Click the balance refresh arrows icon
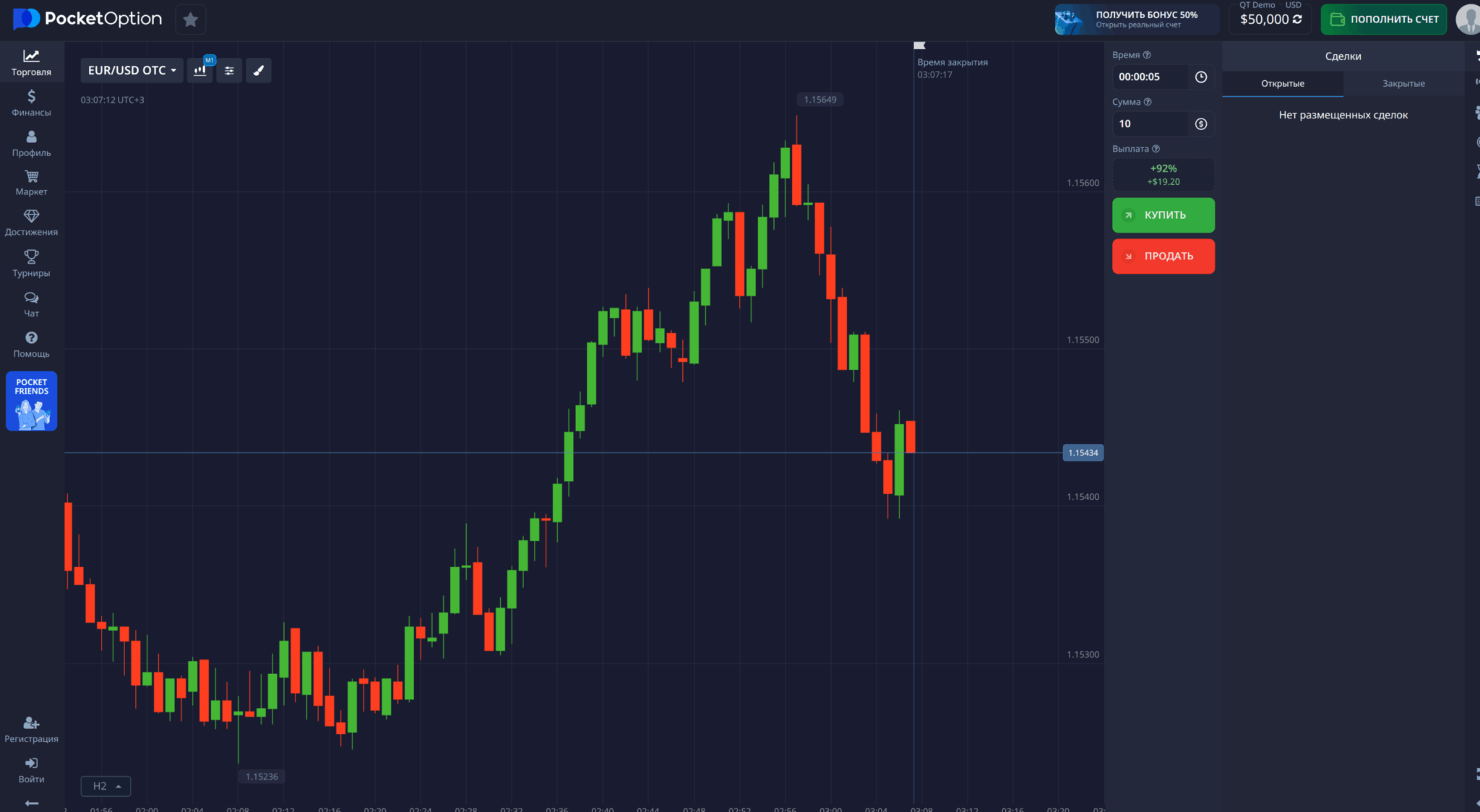The height and width of the screenshot is (812, 1480). click(1298, 20)
